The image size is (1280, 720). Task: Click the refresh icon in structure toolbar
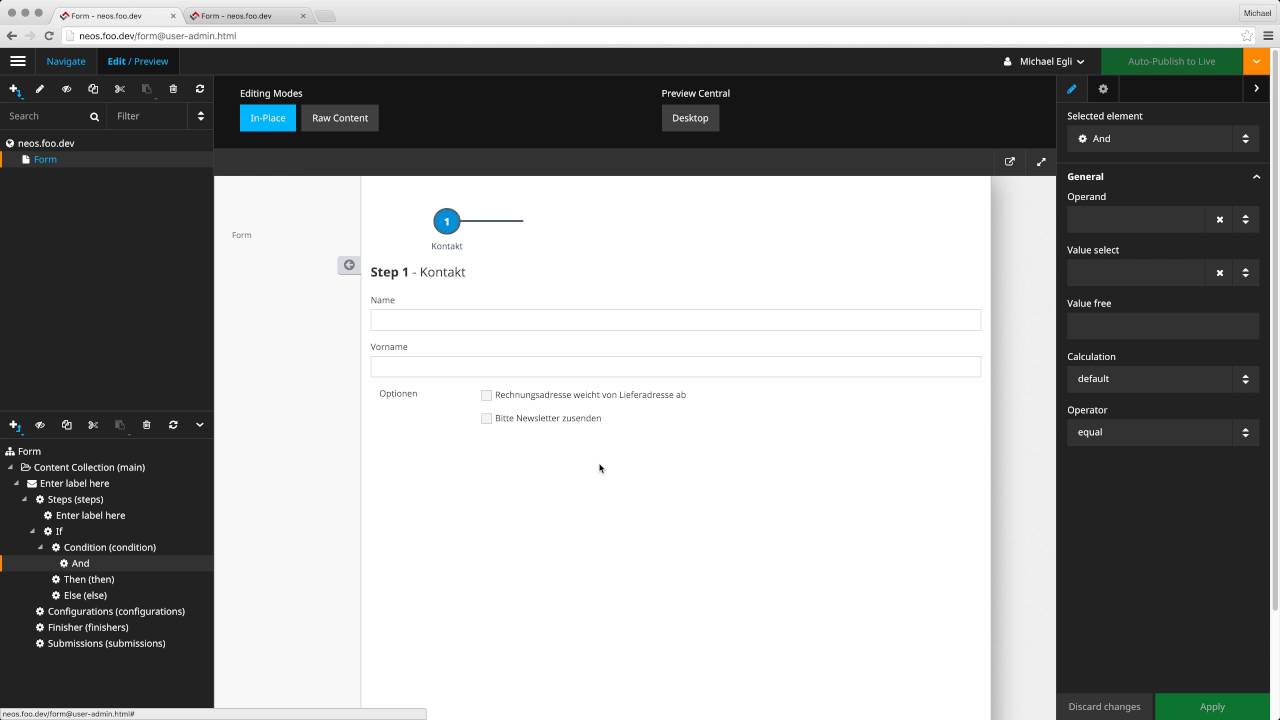[173, 425]
